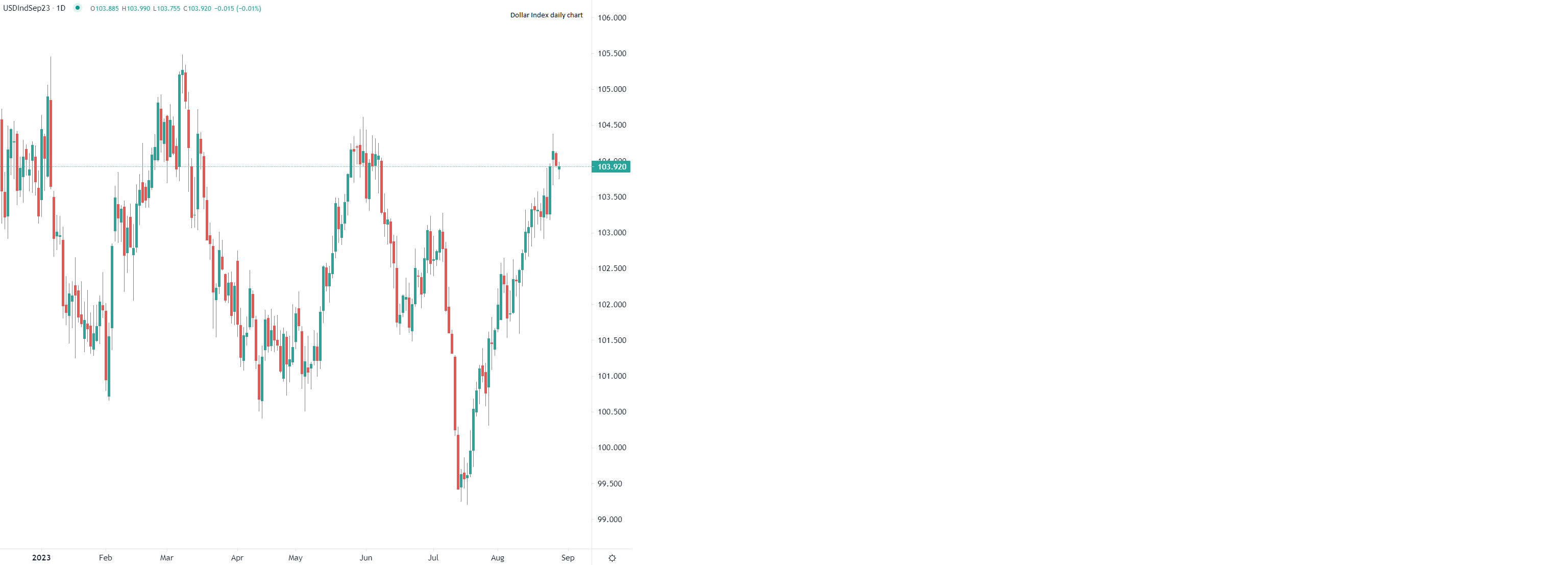Click the 2023 label on time axis
Image resolution: width=1568 pixels, height=565 pixels.
41,558
